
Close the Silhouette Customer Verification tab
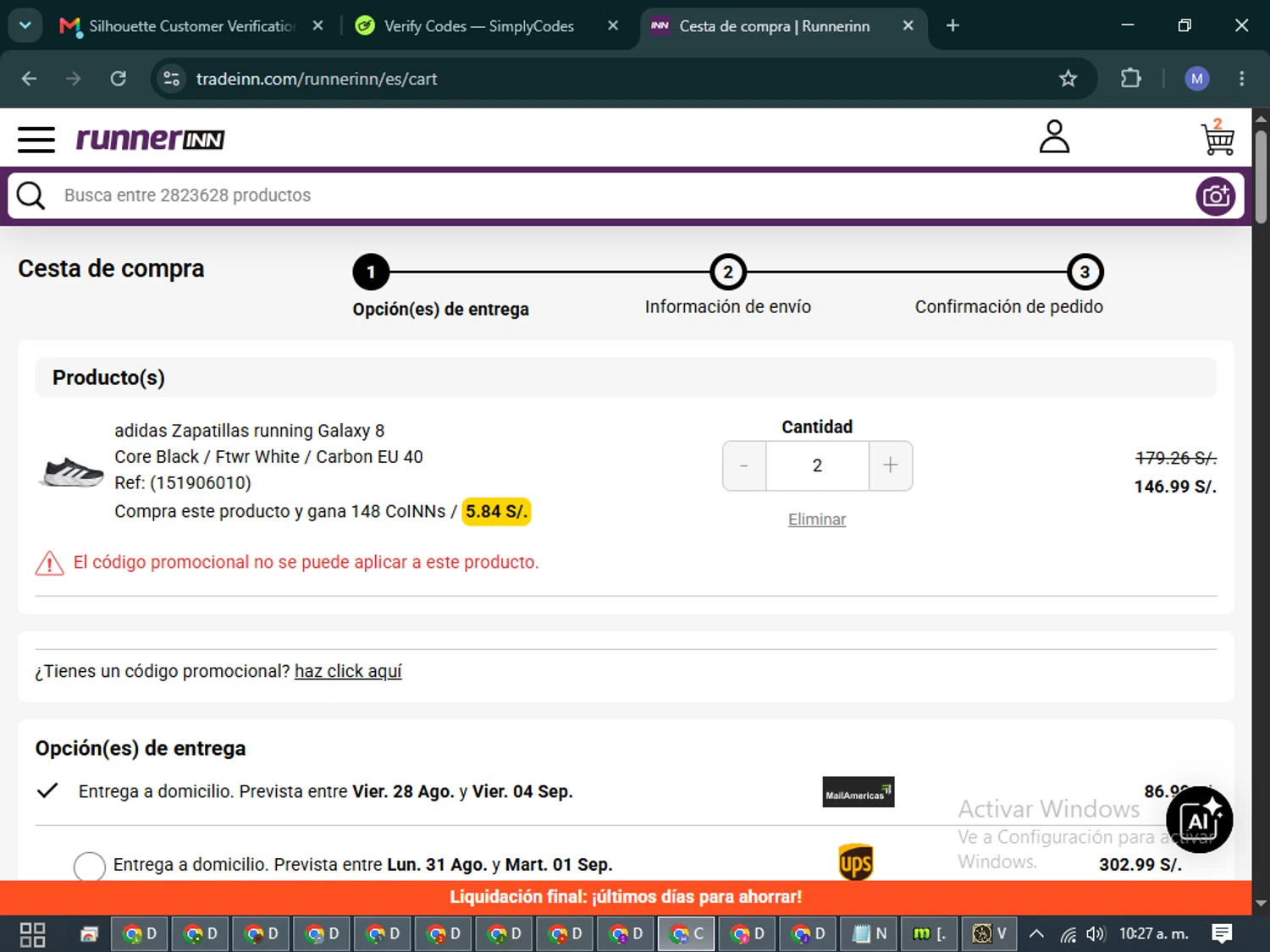317,26
